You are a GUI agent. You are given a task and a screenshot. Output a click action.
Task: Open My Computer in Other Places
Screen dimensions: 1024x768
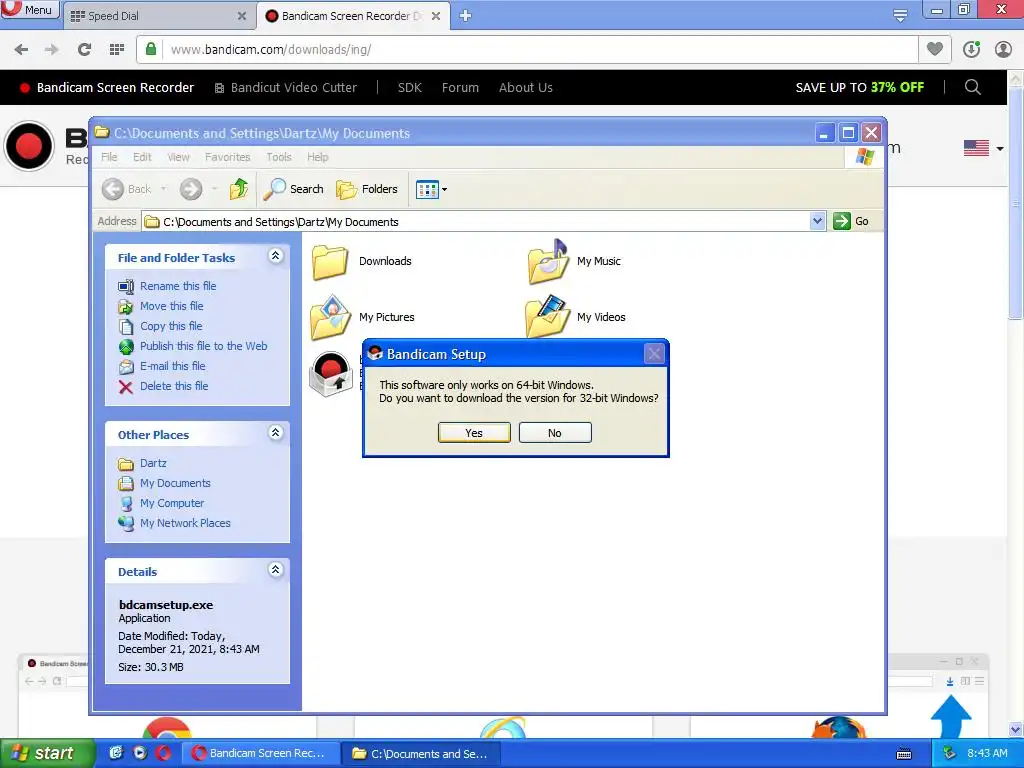172,503
